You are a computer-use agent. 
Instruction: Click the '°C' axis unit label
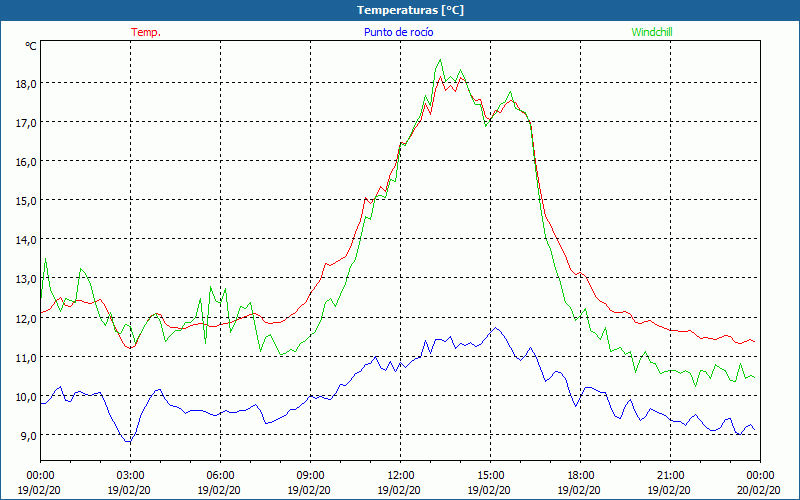coord(31,46)
